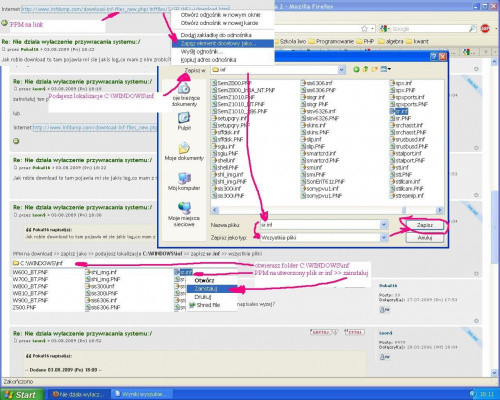Bookmark this page with the star icon
500x400 pixels.
(365, 29)
